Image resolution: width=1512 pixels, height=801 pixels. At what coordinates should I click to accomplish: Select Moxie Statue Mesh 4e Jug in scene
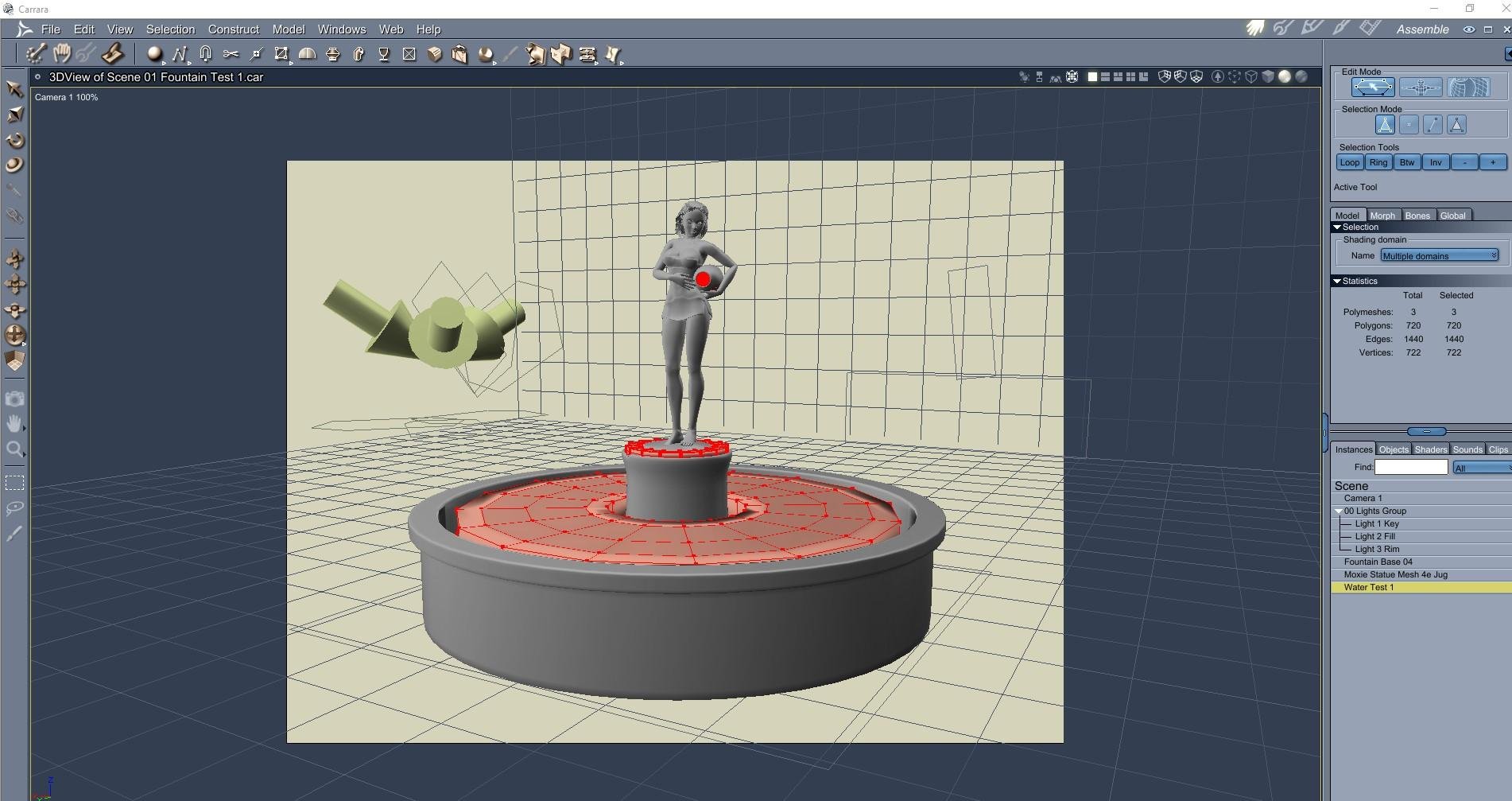coord(1421,574)
